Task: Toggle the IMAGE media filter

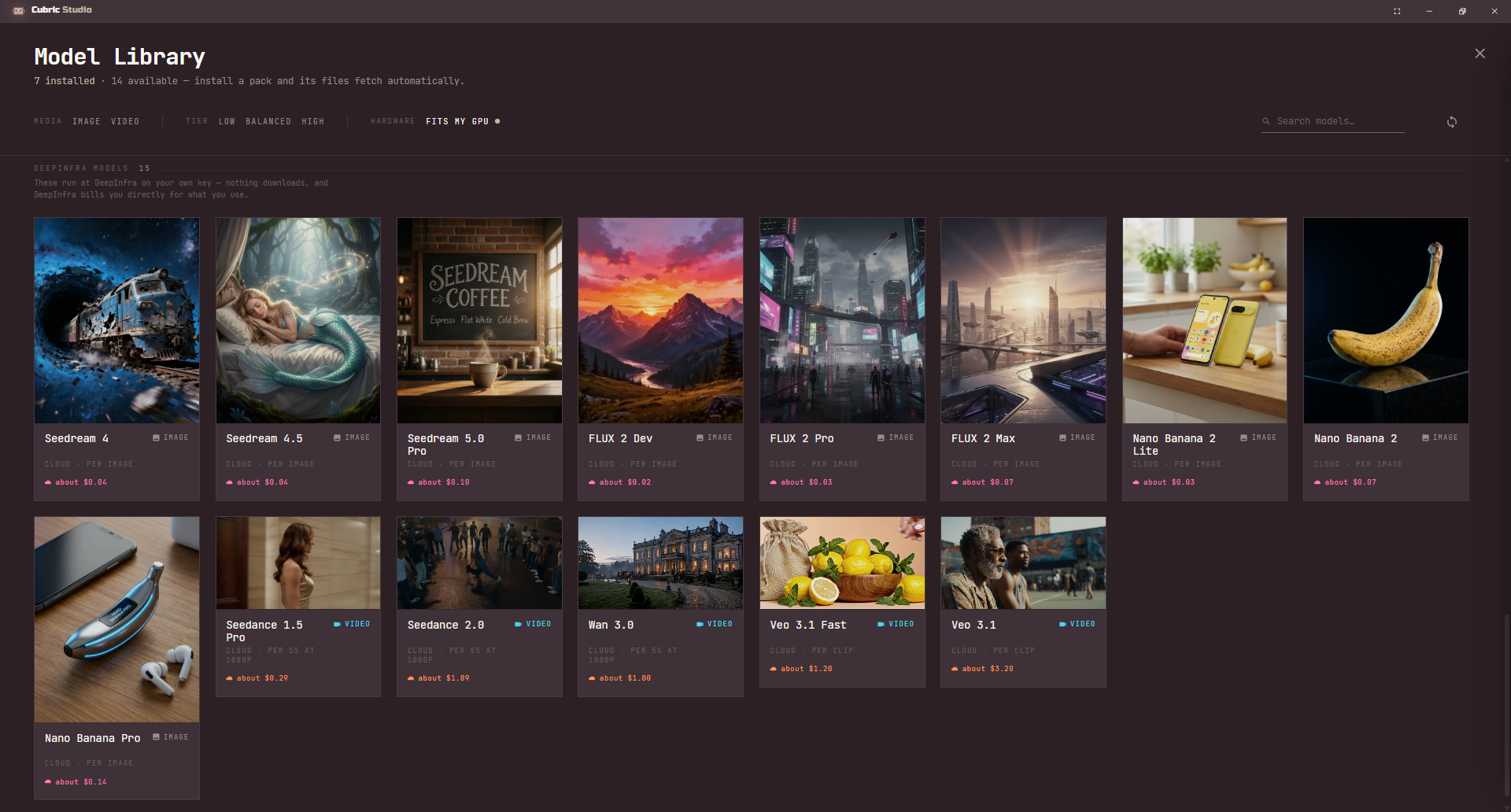Action: tap(87, 121)
